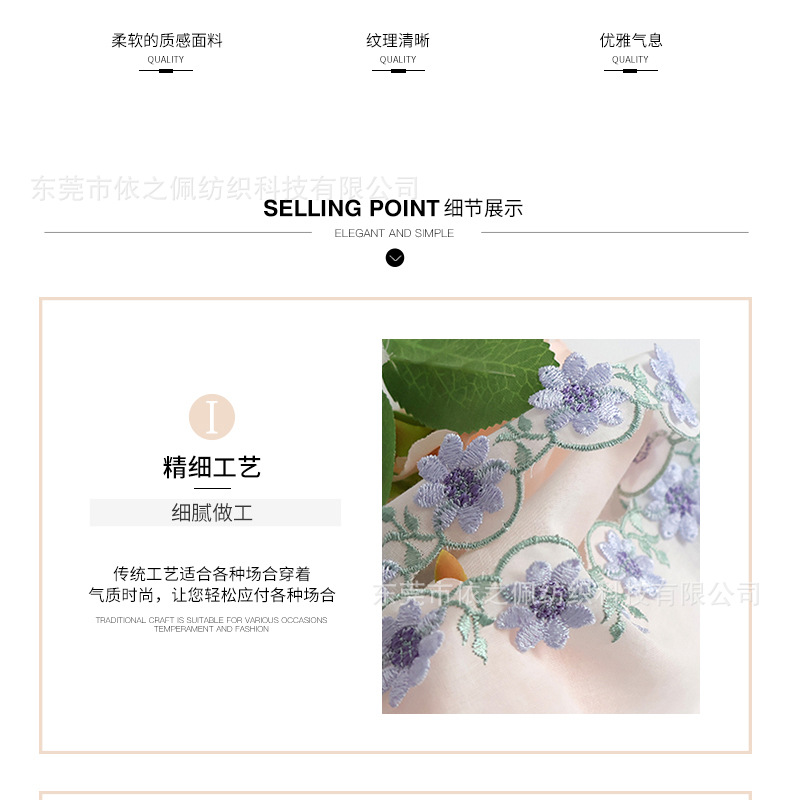The width and height of the screenshot is (790, 800).
Task: Select the 纹理清晰 feature label
Action: point(398,40)
